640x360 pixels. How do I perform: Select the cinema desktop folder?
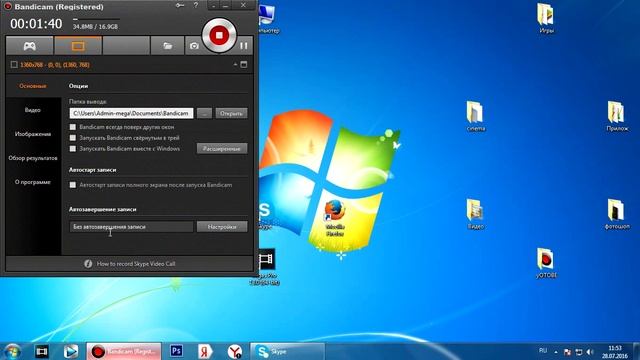(x=476, y=116)
